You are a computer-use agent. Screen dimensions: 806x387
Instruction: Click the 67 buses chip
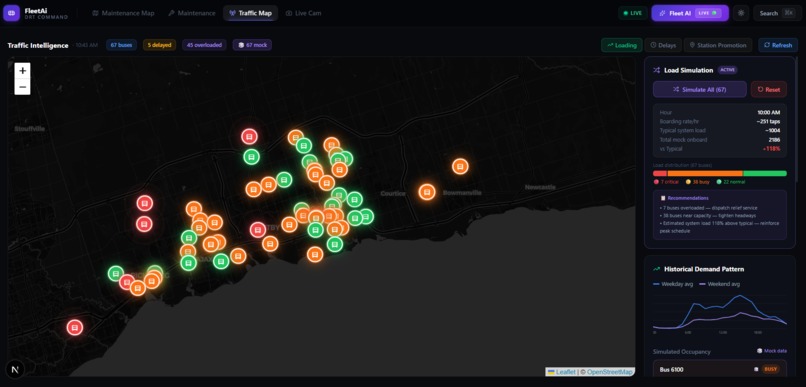click(121, 45)
